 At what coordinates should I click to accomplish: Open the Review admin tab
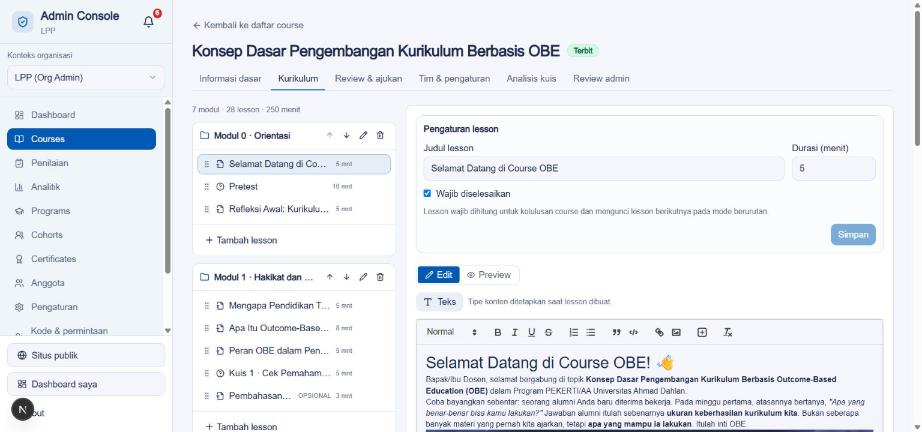601,78
